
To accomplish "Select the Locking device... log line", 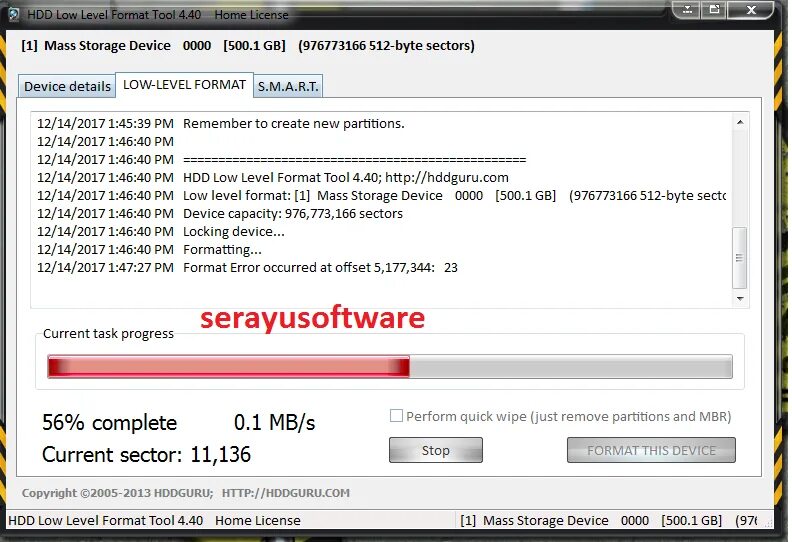I will click(x=161, y=232).
